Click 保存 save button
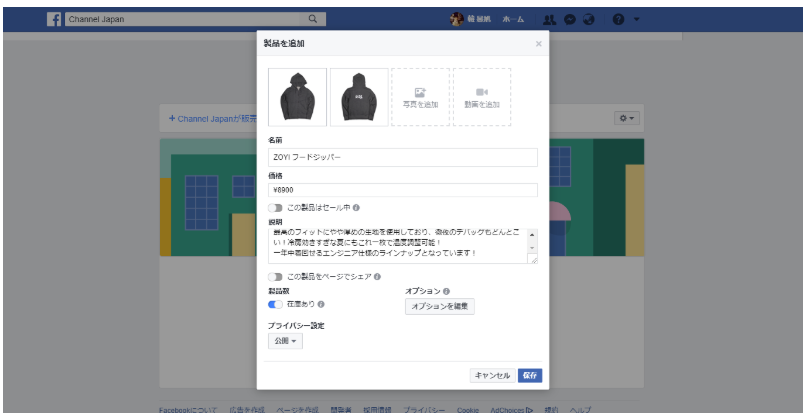The width and height of the screenshot is (804, 414). click(530, 376)
